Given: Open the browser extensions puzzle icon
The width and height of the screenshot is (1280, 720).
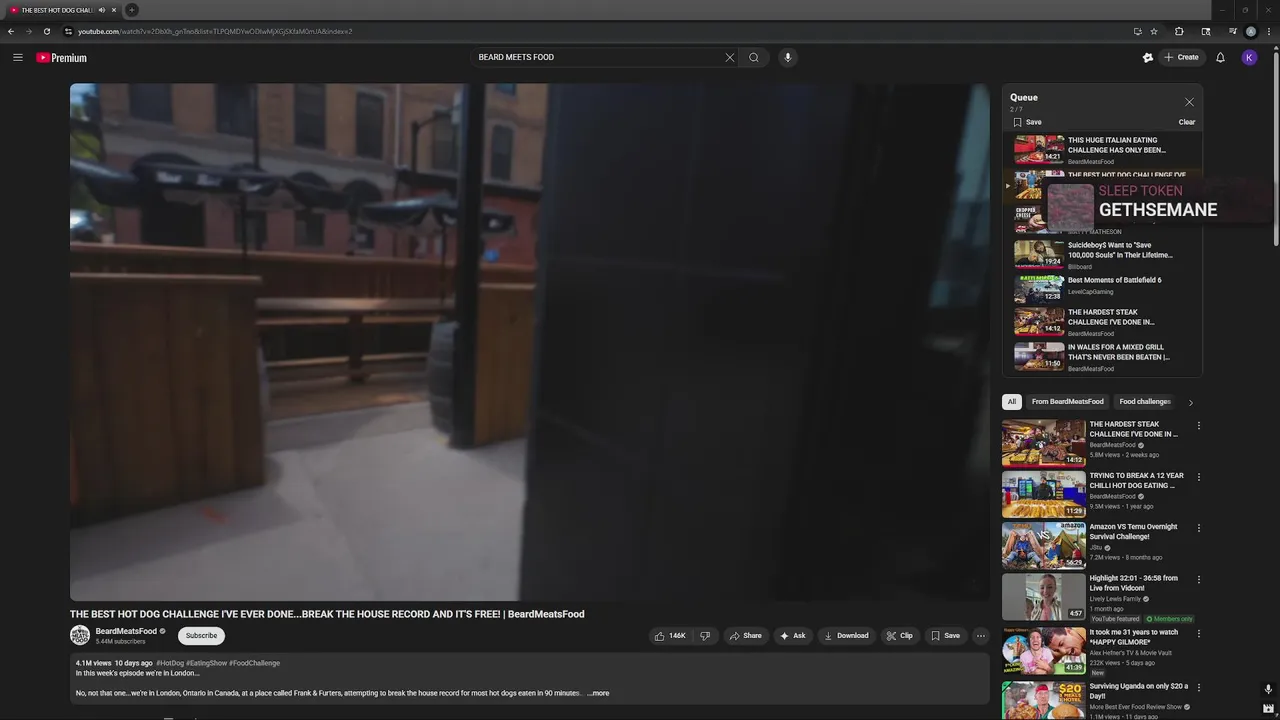Looking at the screenshot, I should [x=1179, y=31].
